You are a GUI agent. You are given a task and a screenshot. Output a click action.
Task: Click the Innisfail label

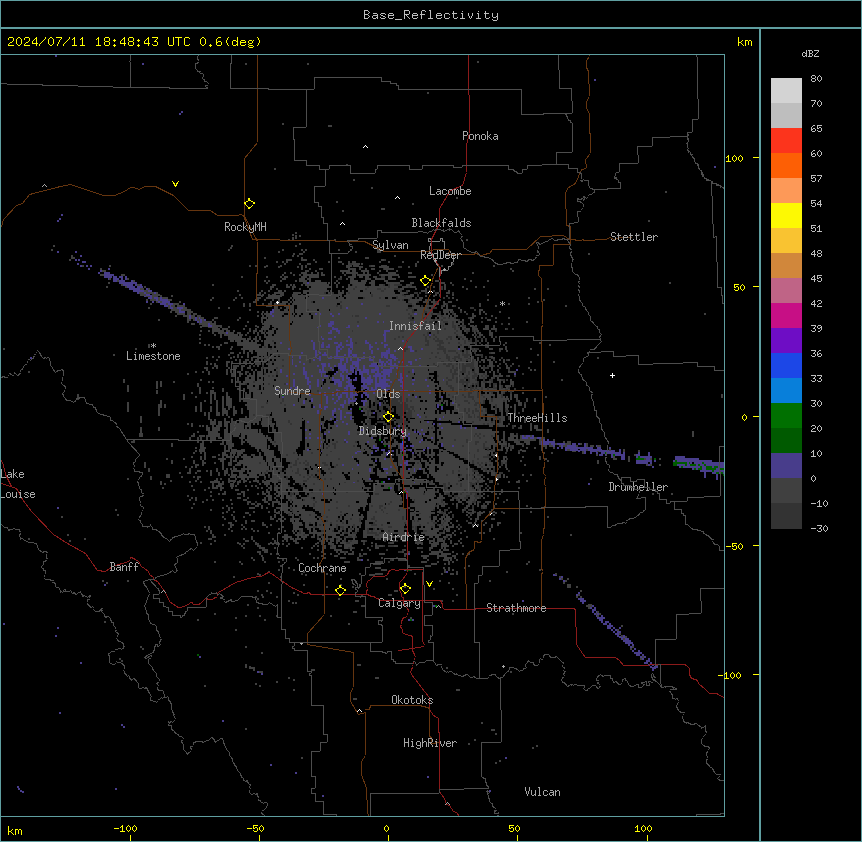coord(415,326)
